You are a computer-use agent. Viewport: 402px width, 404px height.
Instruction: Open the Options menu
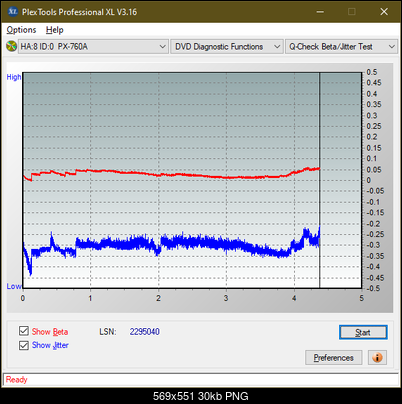[21, 30]
